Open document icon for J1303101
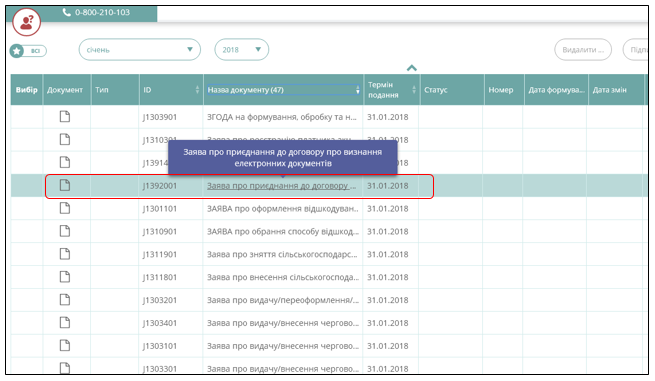 [65, 345]
